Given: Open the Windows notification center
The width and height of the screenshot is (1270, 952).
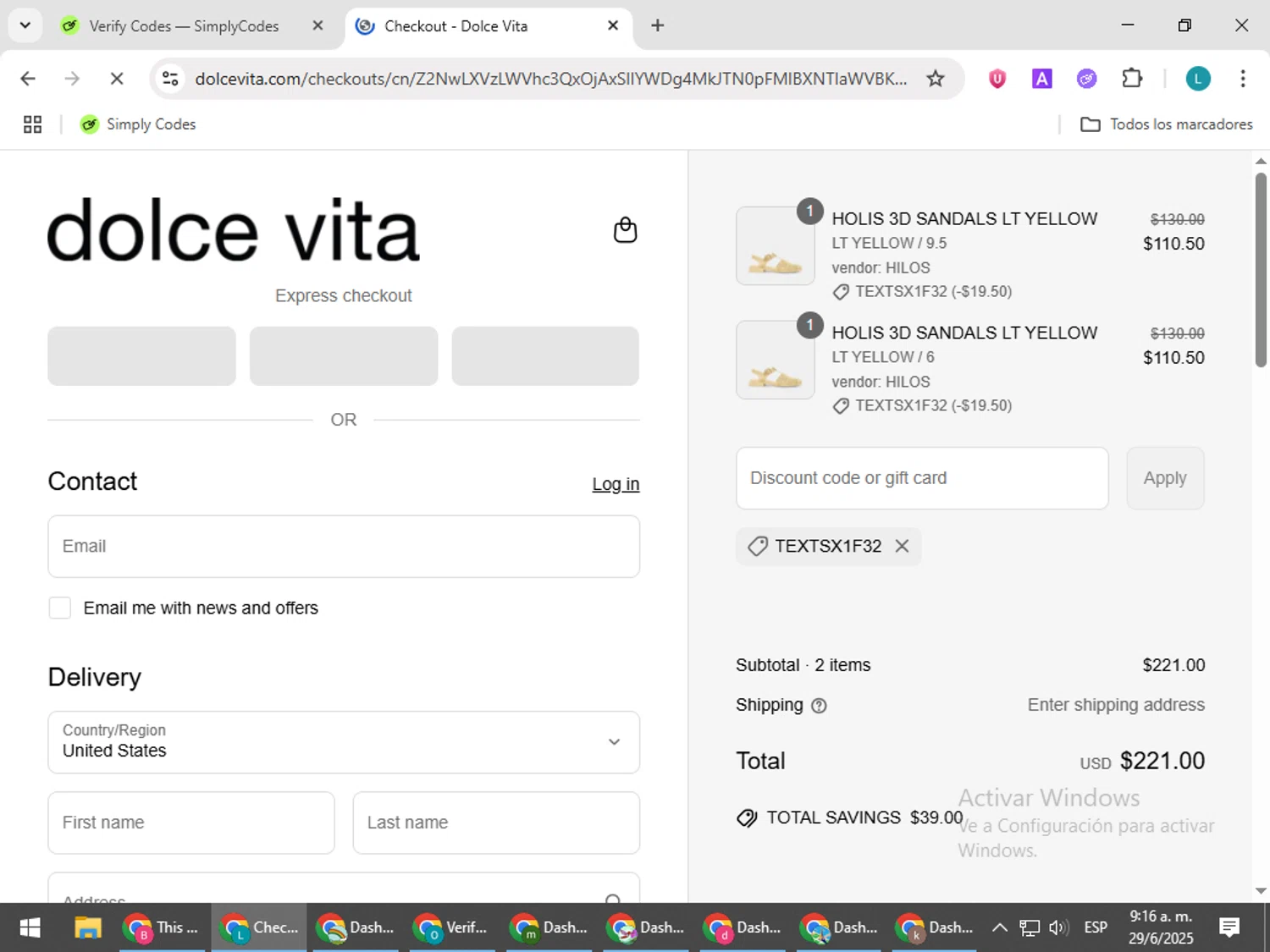Looking at the screenshot, I should pyautogui.click(x=1229, y=928).
